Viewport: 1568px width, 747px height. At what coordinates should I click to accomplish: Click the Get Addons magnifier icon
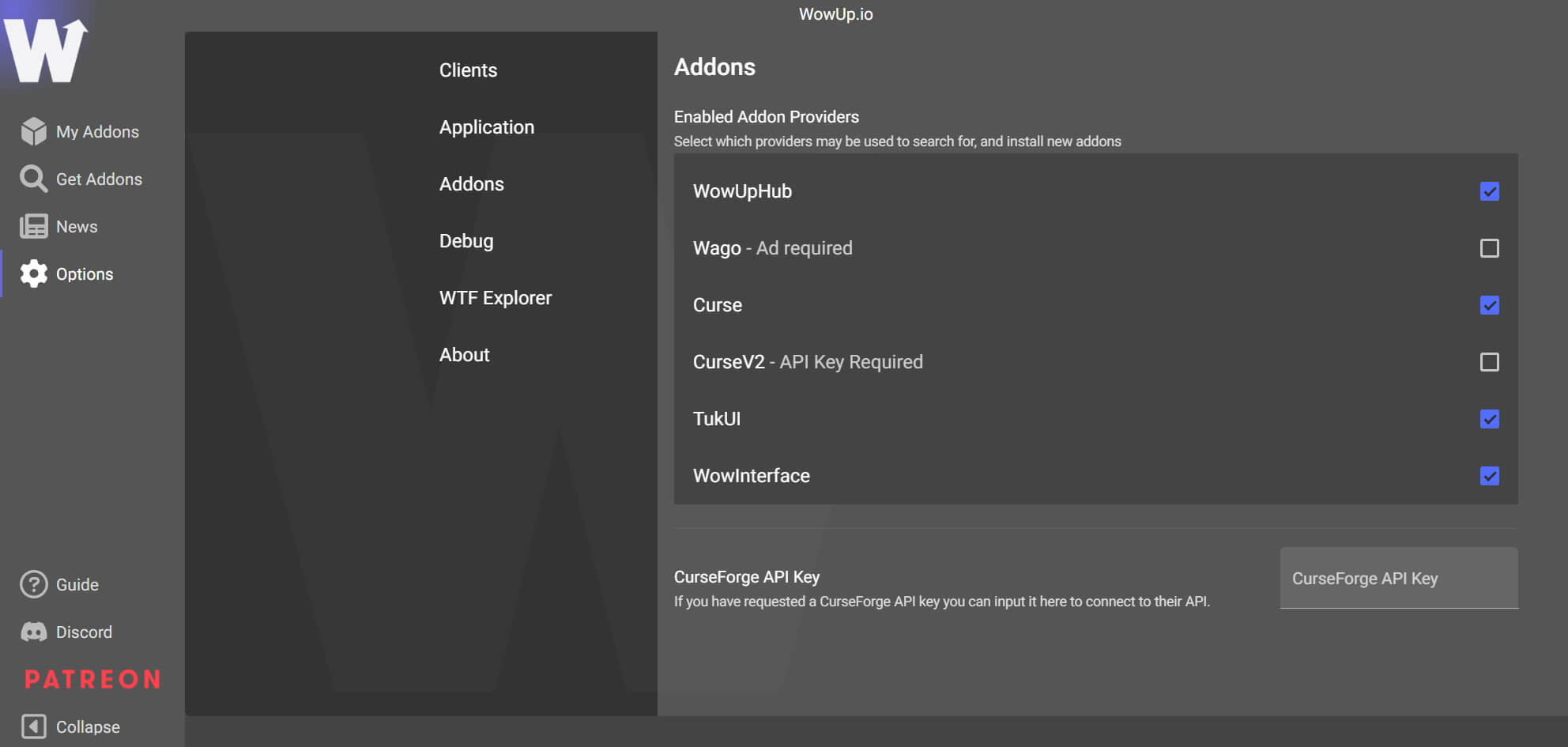click(33, 179)
